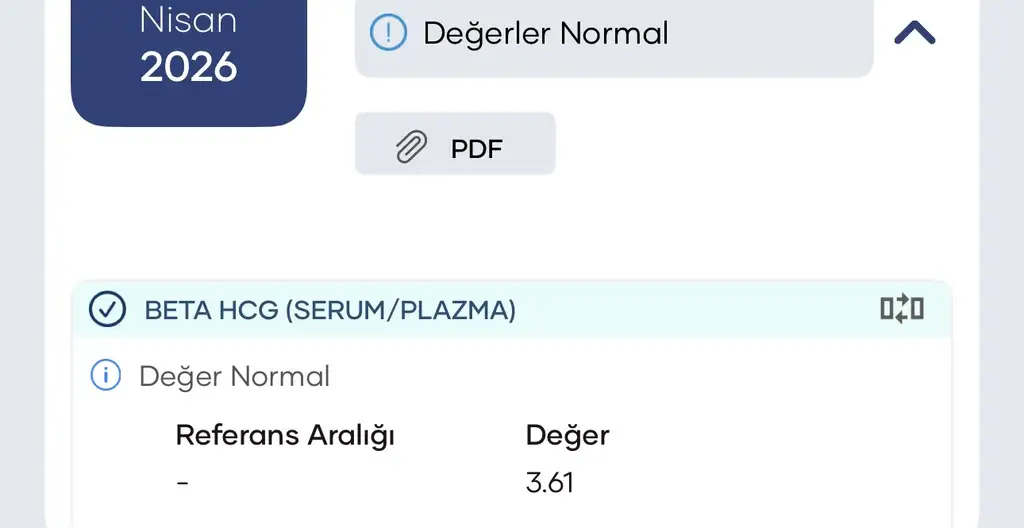Image resolution: width=1024 pixels, height=528 pixels.
Task: Click the PDF text label
Action: click(x=477, y=149)
